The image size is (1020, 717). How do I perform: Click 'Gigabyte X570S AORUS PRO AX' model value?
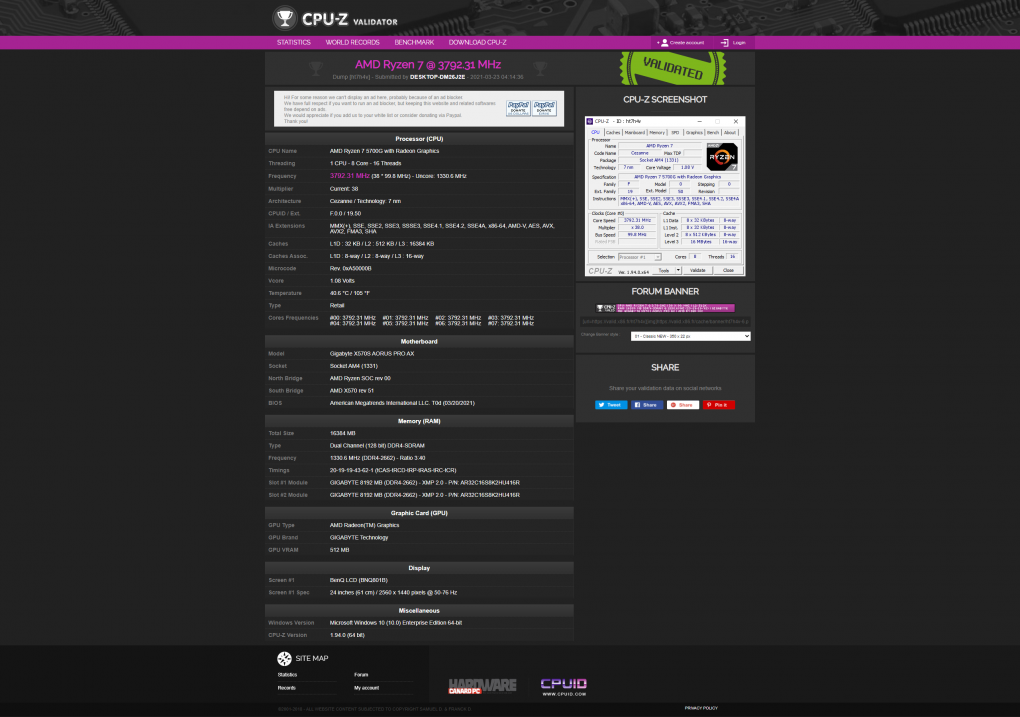click(371, 354)
